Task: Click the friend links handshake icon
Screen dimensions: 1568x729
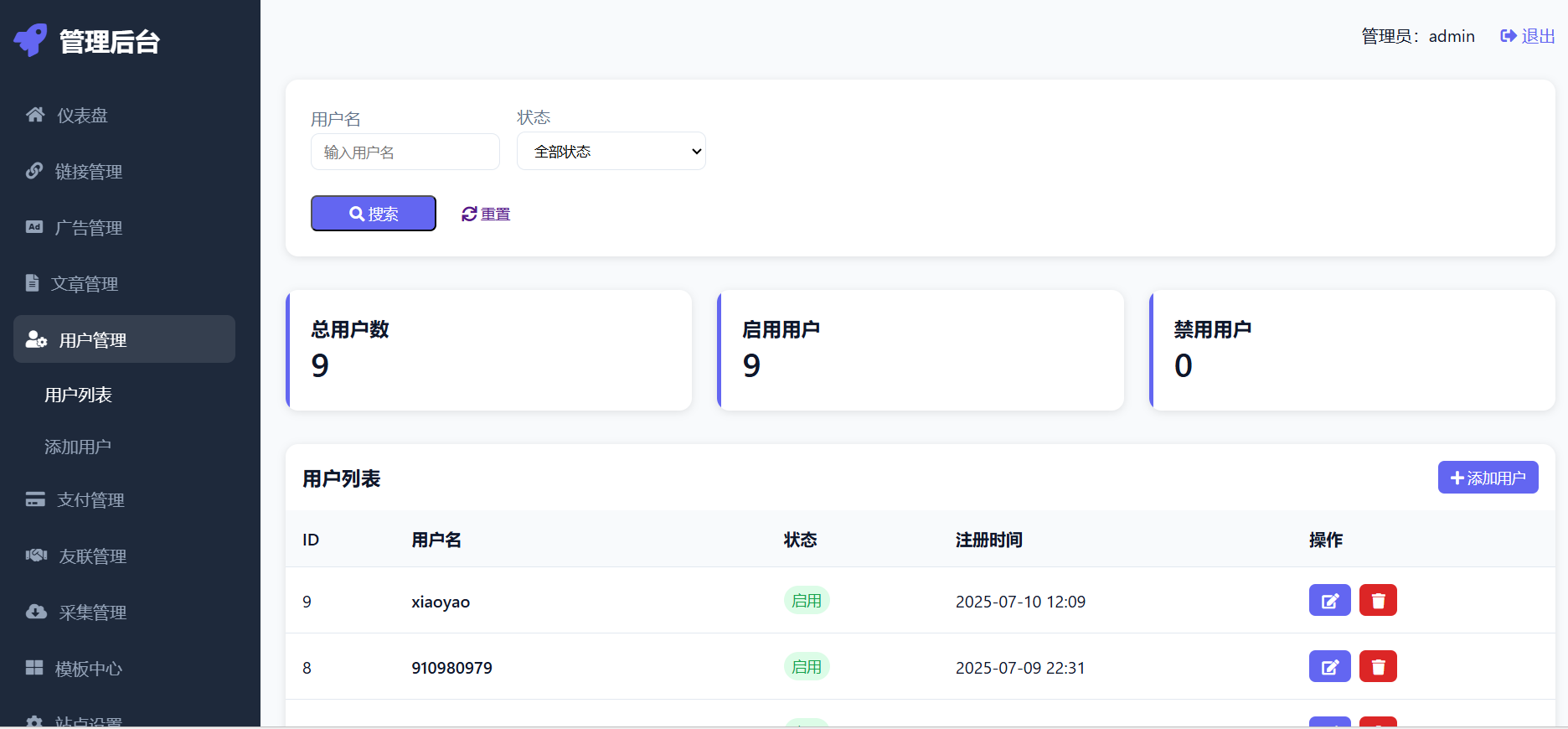Action: pos(36,556)
